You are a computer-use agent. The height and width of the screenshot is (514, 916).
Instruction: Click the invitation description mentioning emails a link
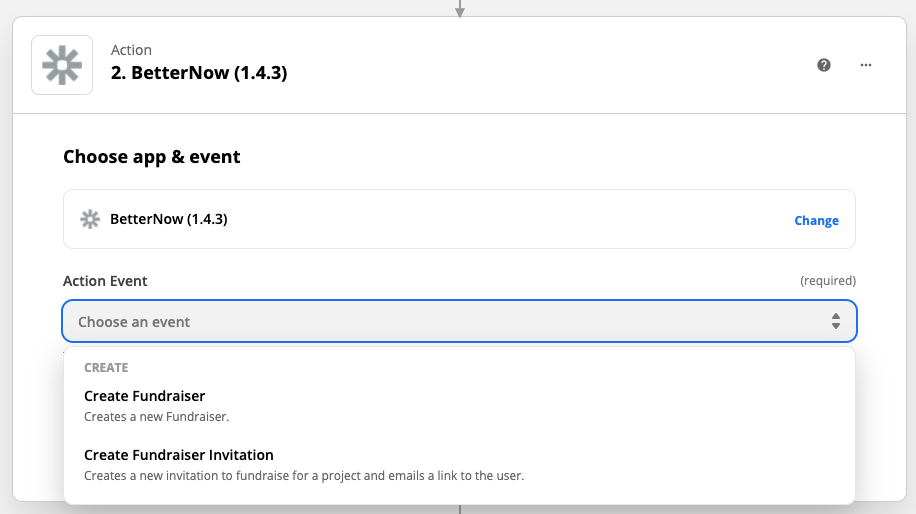[304, 475]
